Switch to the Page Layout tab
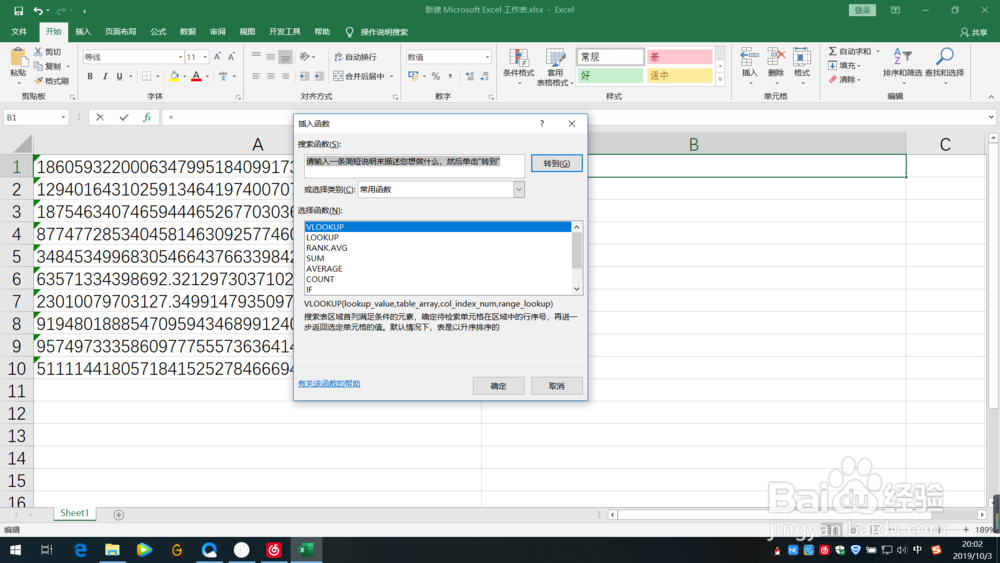The image size is (1000, 563). click(x=121, y=32)
